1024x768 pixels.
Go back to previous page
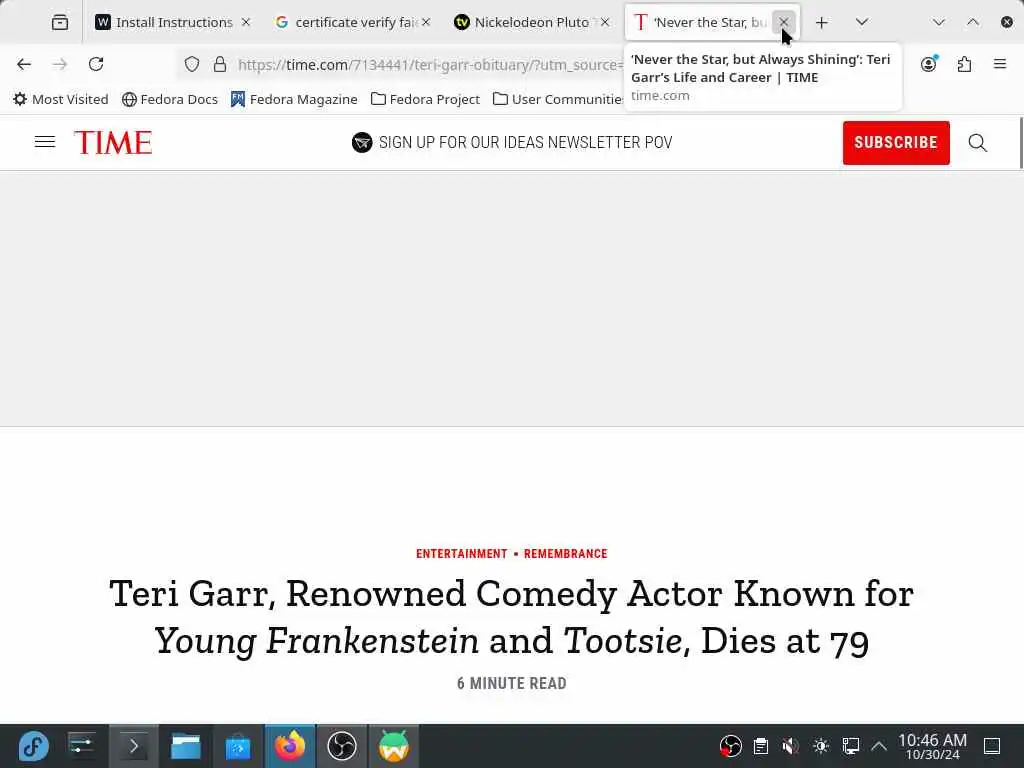point(24,64)
